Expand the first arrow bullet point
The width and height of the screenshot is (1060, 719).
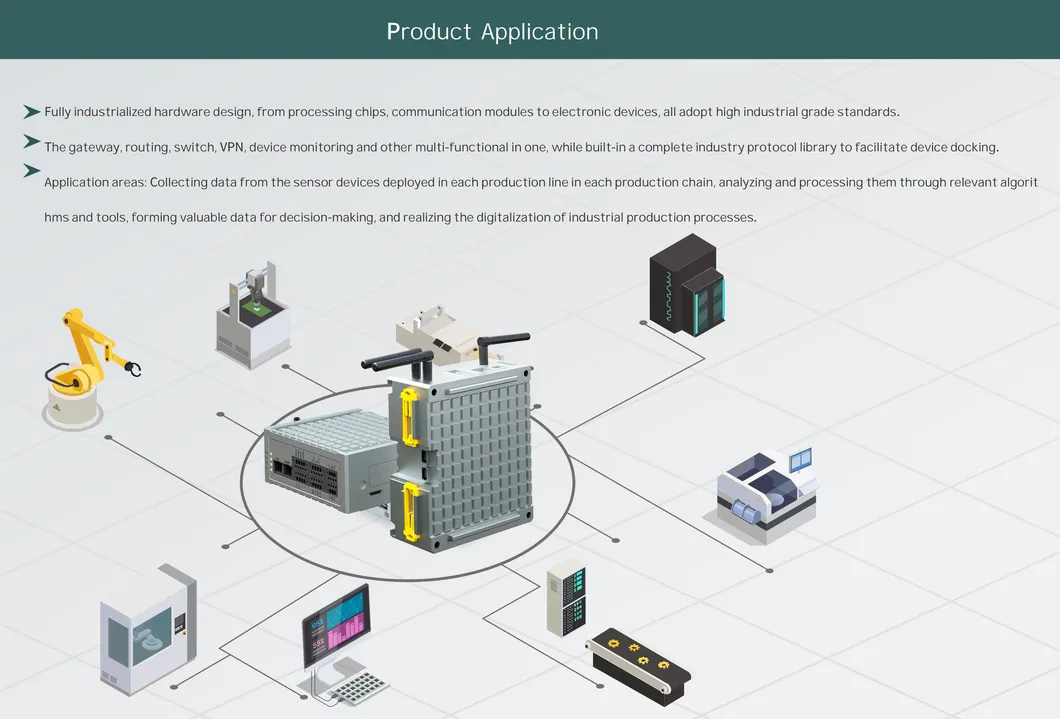[30, 110]
